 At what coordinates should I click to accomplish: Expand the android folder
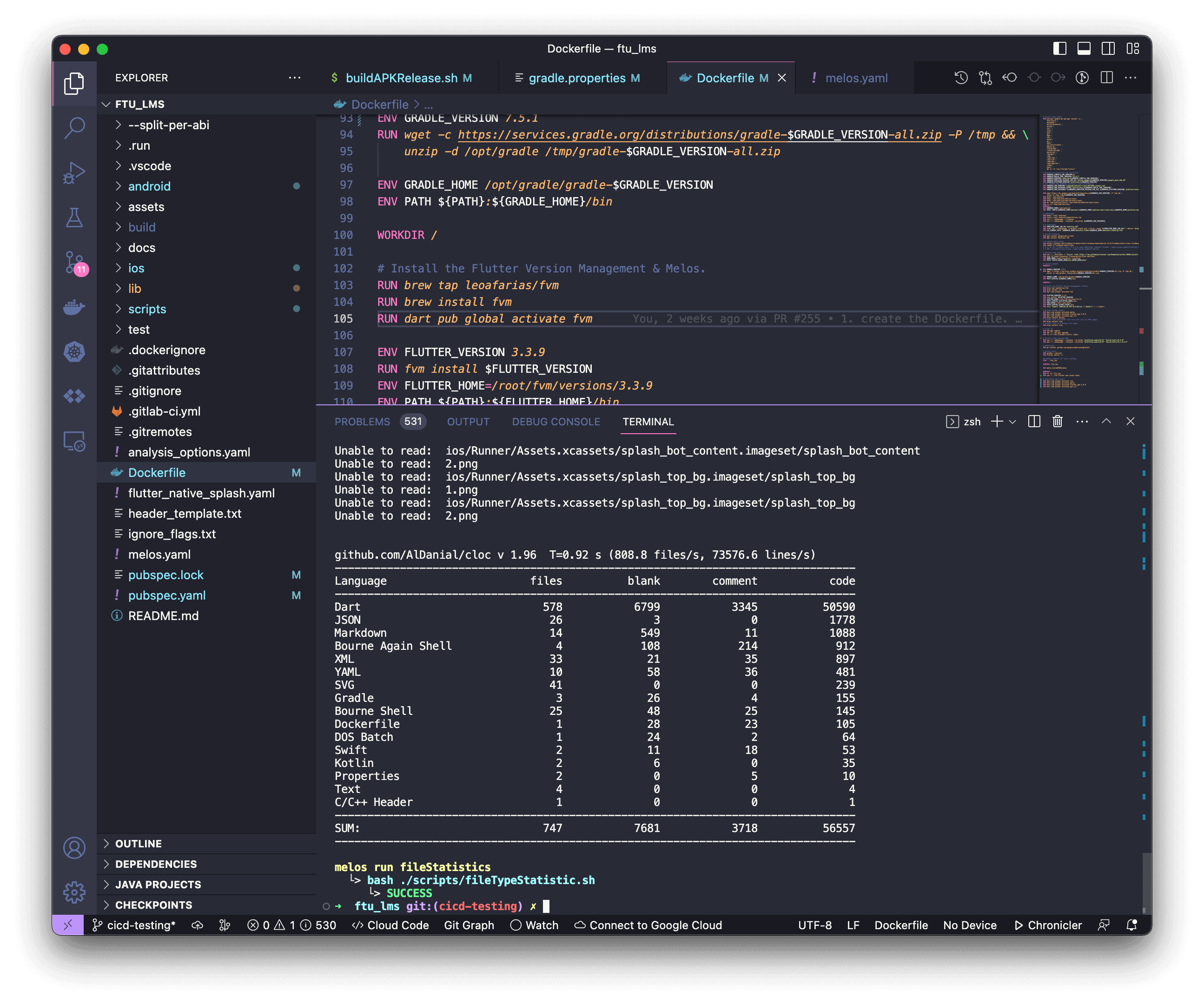149,186
